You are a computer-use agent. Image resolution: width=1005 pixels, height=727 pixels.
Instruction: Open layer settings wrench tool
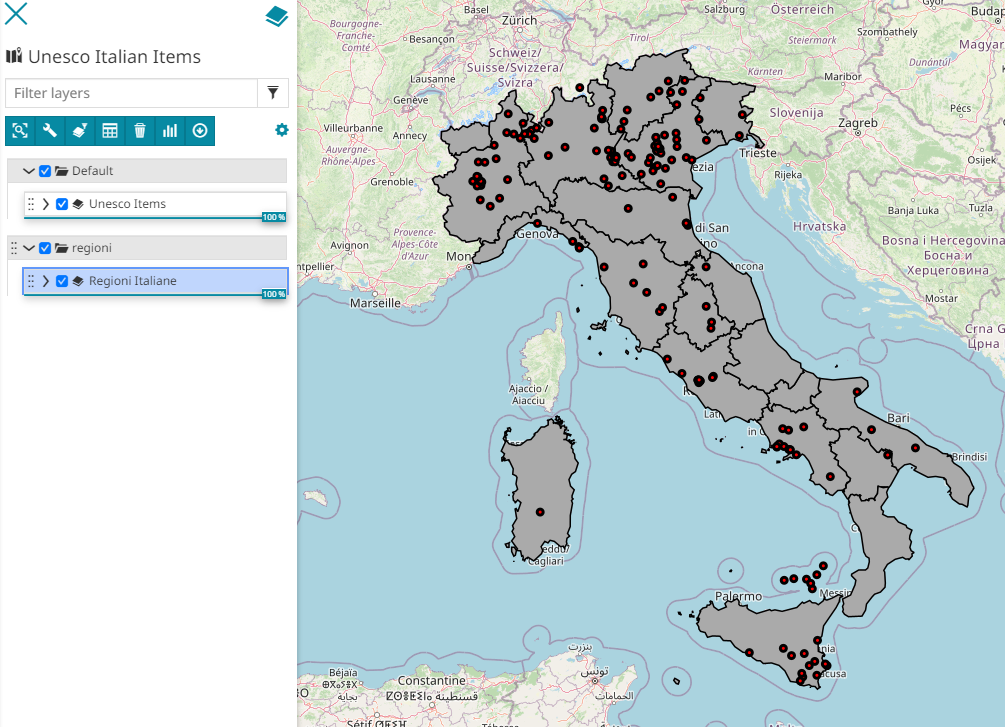click(50, 130)
